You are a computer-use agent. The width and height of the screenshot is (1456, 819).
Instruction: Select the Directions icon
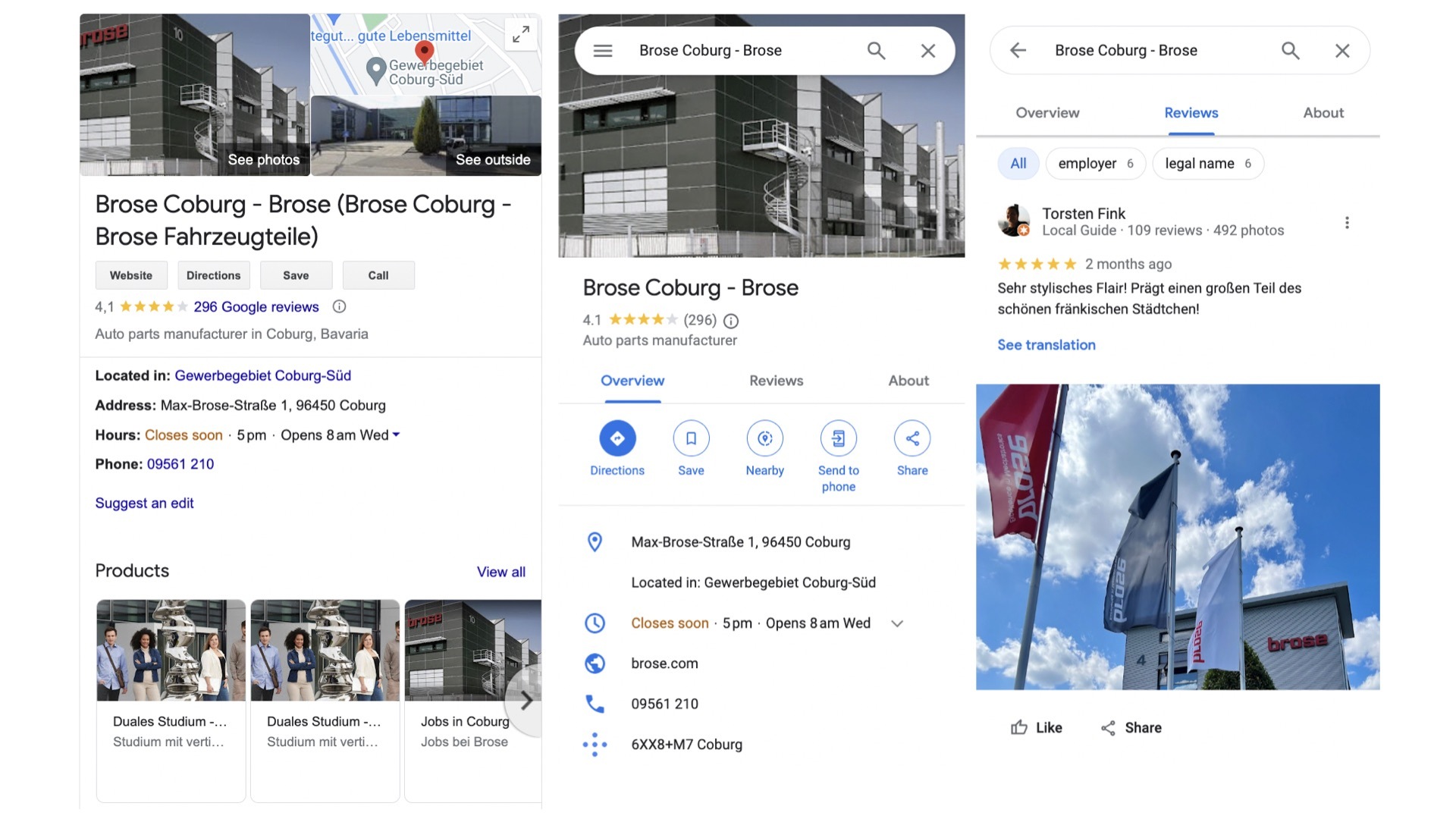click(x=617, y=438)
